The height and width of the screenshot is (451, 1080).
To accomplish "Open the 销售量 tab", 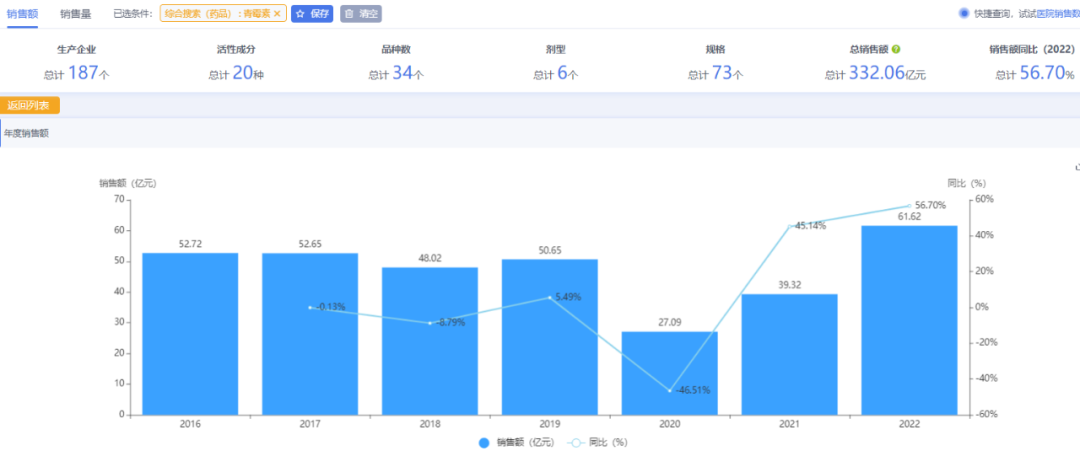I will click(x=76, y=13).
